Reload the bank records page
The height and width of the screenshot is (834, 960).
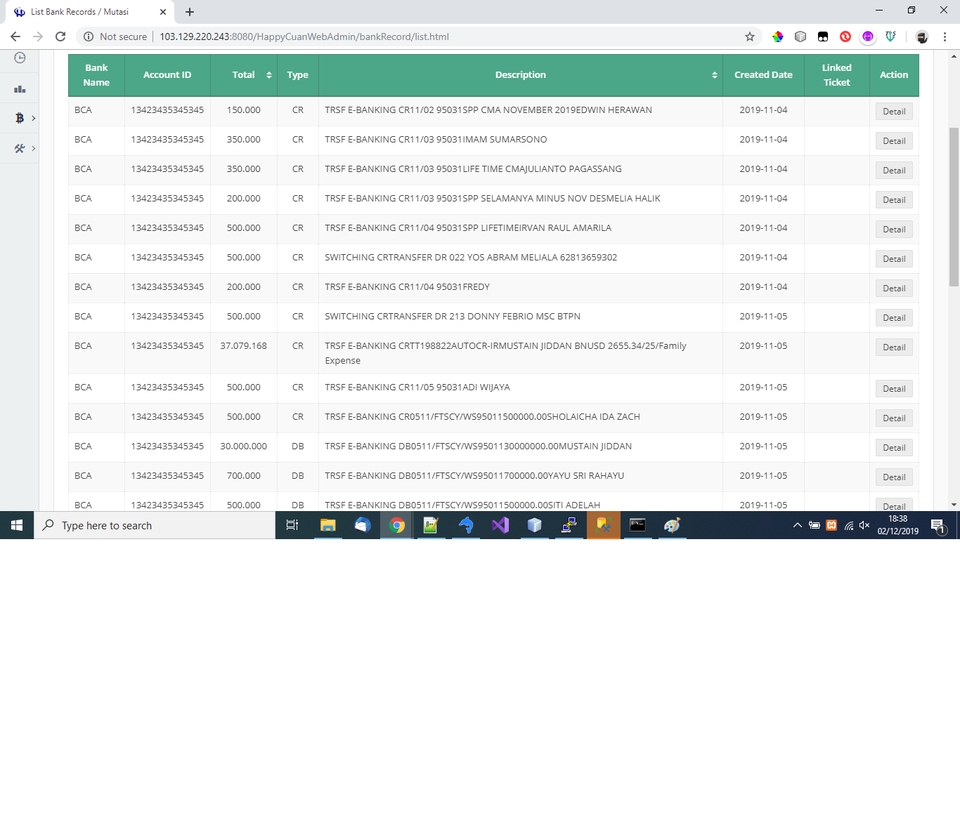click(x=60, y=37)
